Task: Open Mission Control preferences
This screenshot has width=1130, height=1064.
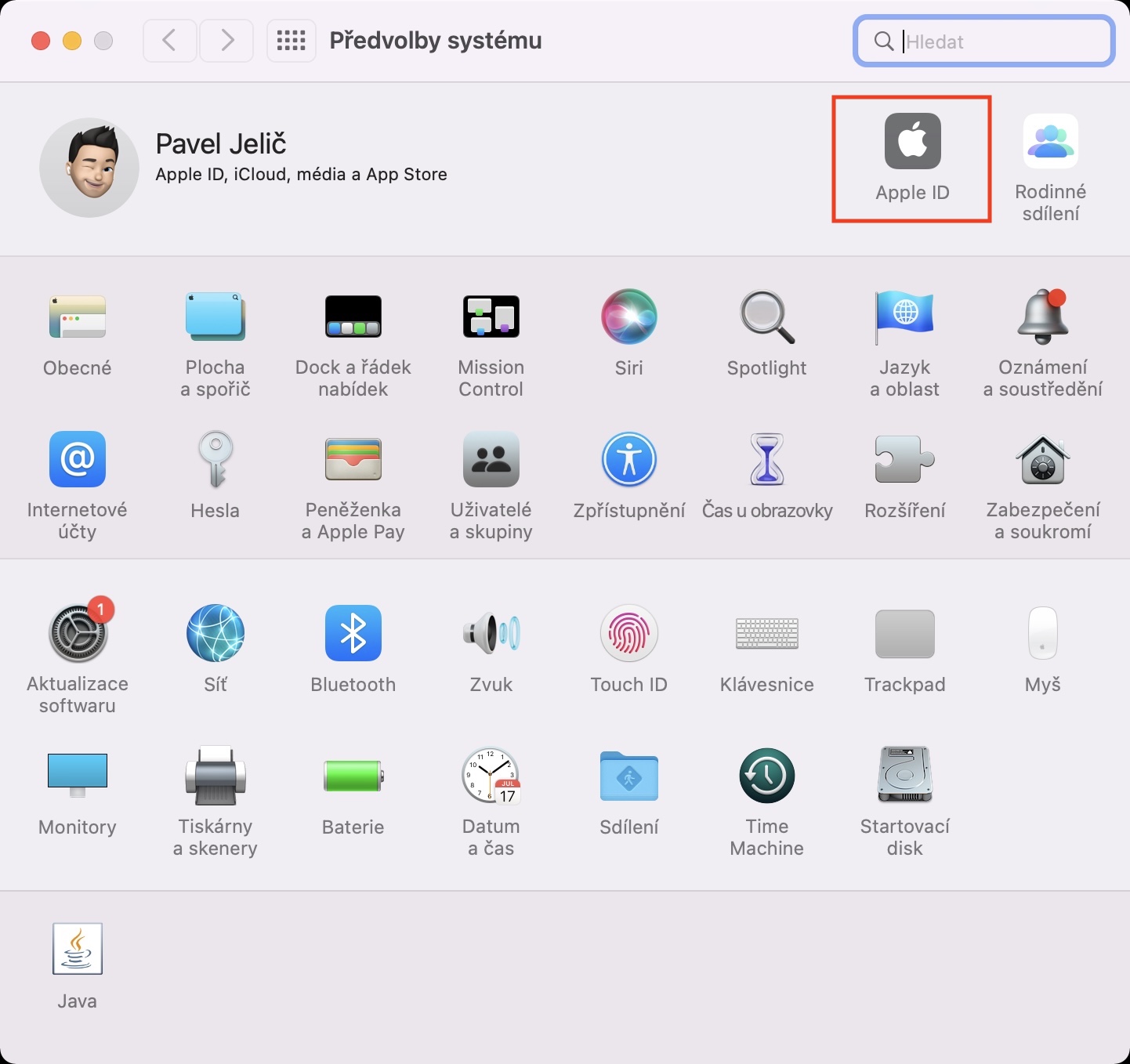Action: pyautogui.click(x=491, y=344)
